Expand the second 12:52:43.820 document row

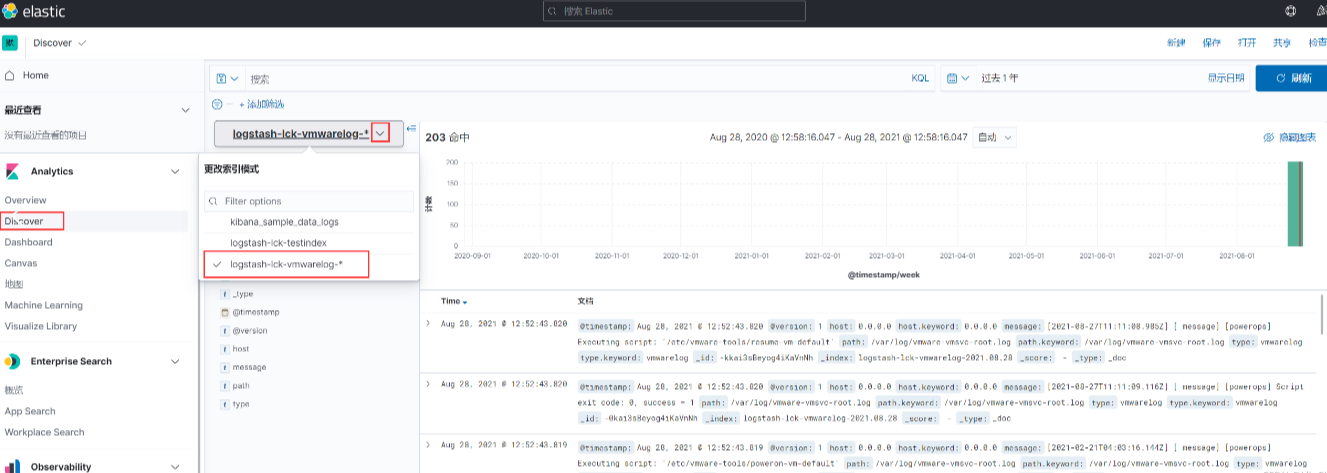pyautogui.click(x=428, y=383)
